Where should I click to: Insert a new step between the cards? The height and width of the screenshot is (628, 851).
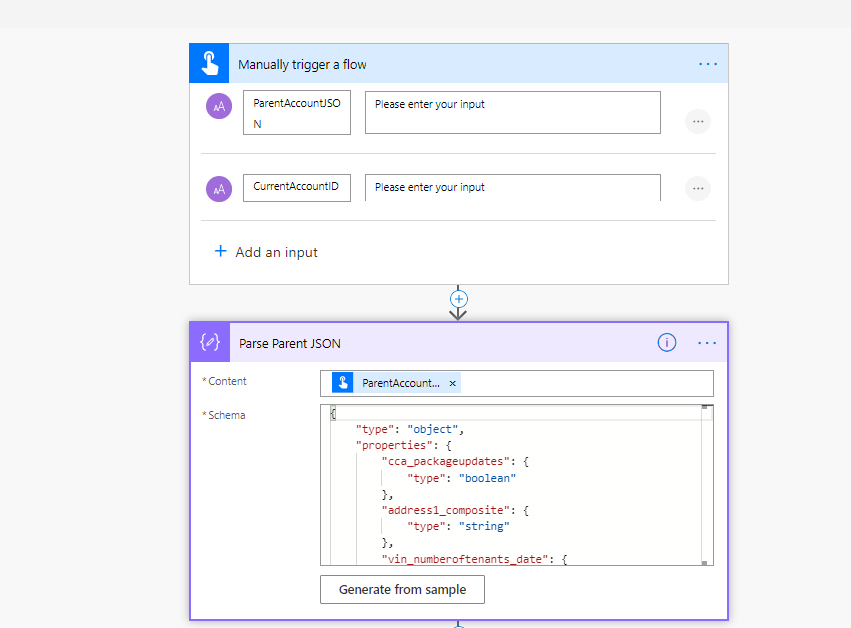click(458, 298)
